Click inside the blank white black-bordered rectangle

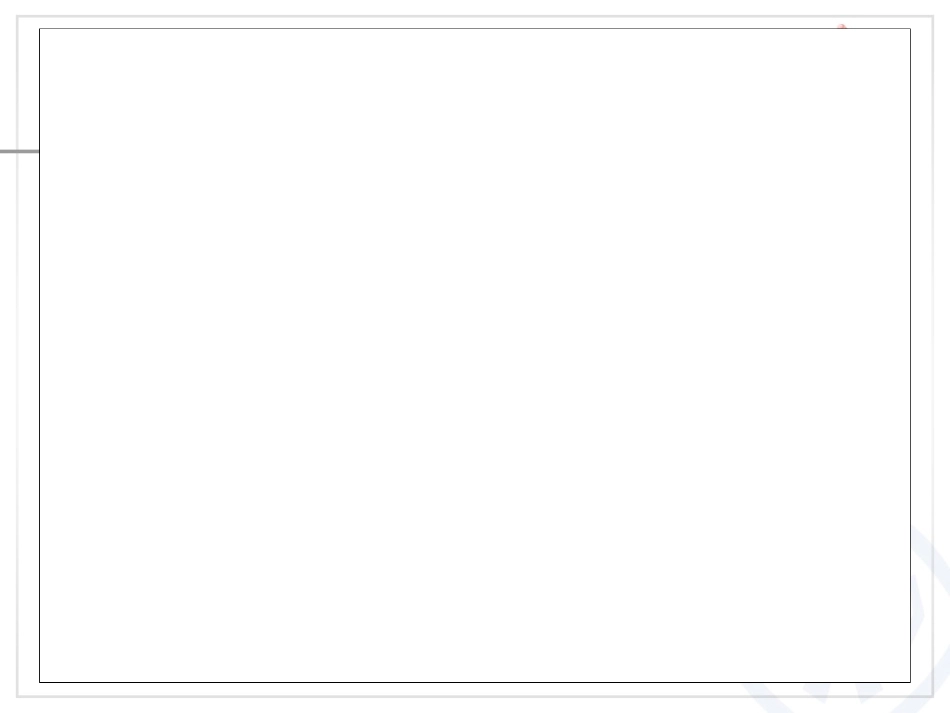click(x=474, y=355)
